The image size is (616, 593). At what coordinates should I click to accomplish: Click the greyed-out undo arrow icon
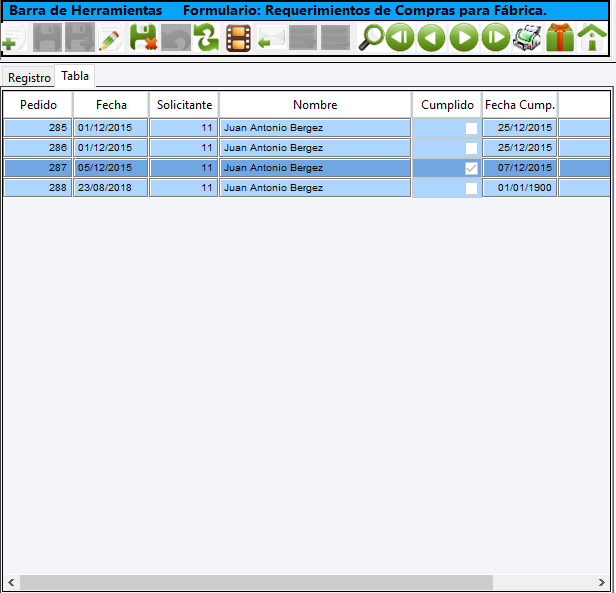176,38
